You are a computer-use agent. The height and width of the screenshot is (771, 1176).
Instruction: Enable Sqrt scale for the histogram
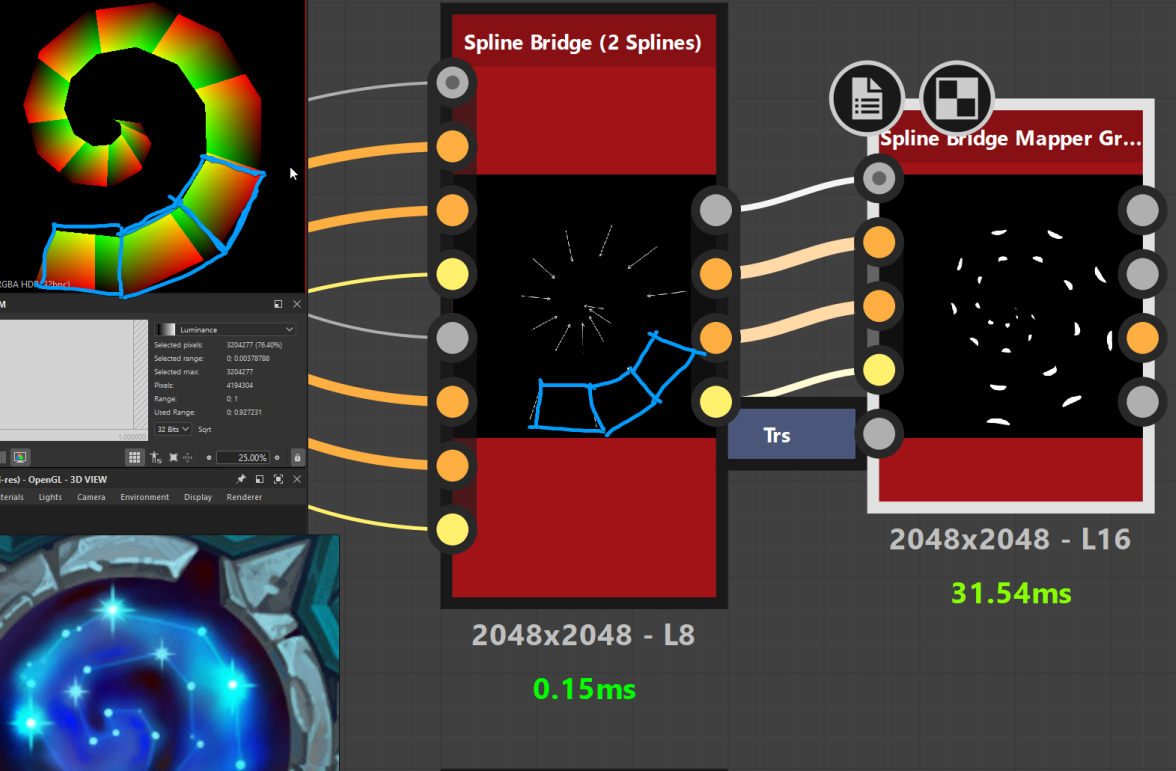coord(206,430)
